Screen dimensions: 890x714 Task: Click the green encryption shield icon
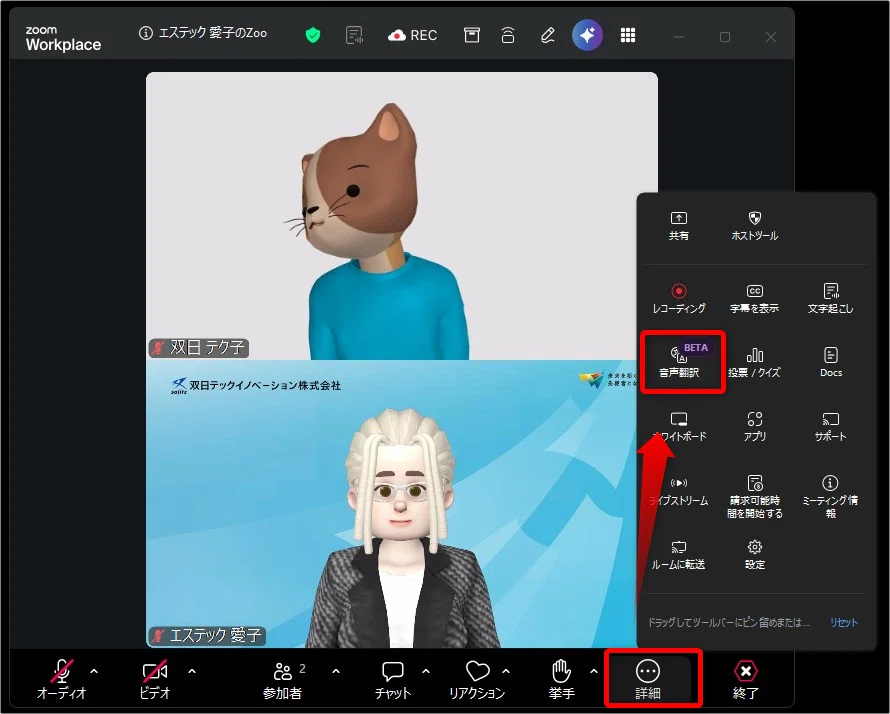click(313, 35)
